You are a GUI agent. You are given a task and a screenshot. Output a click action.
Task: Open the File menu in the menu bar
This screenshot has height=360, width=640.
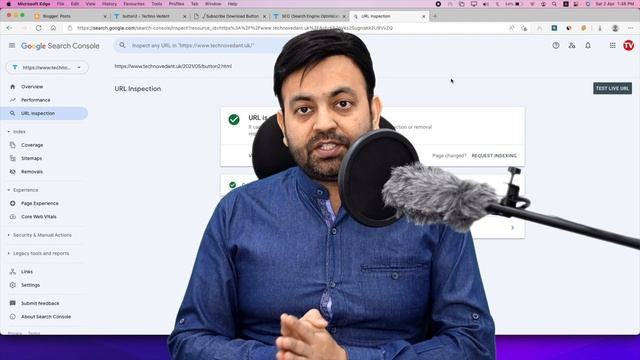(x=60, y=4)
